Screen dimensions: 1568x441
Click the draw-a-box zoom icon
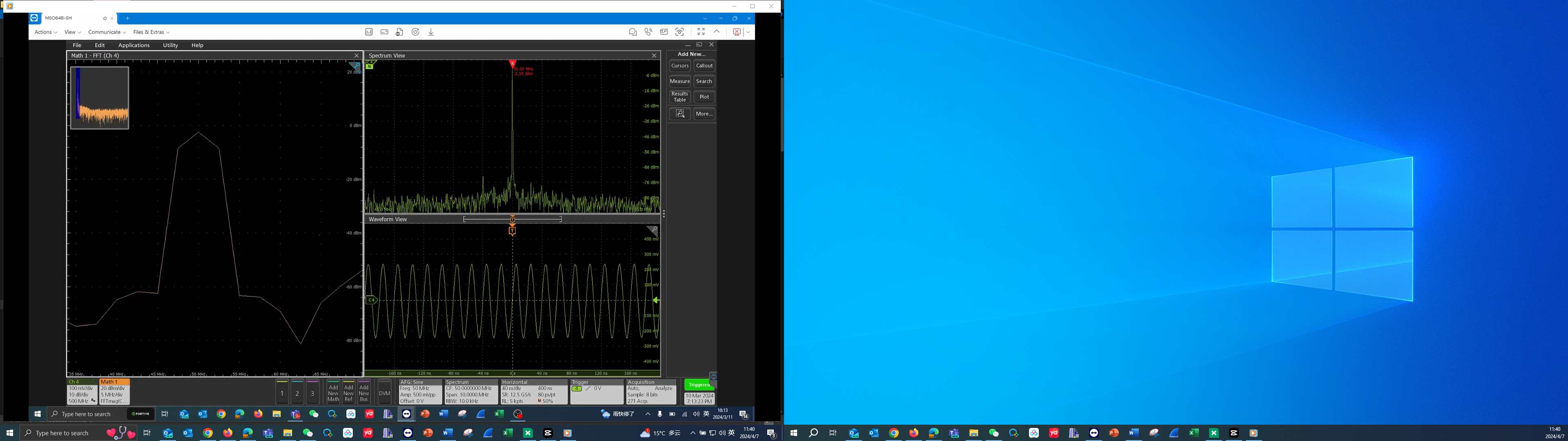680,113
